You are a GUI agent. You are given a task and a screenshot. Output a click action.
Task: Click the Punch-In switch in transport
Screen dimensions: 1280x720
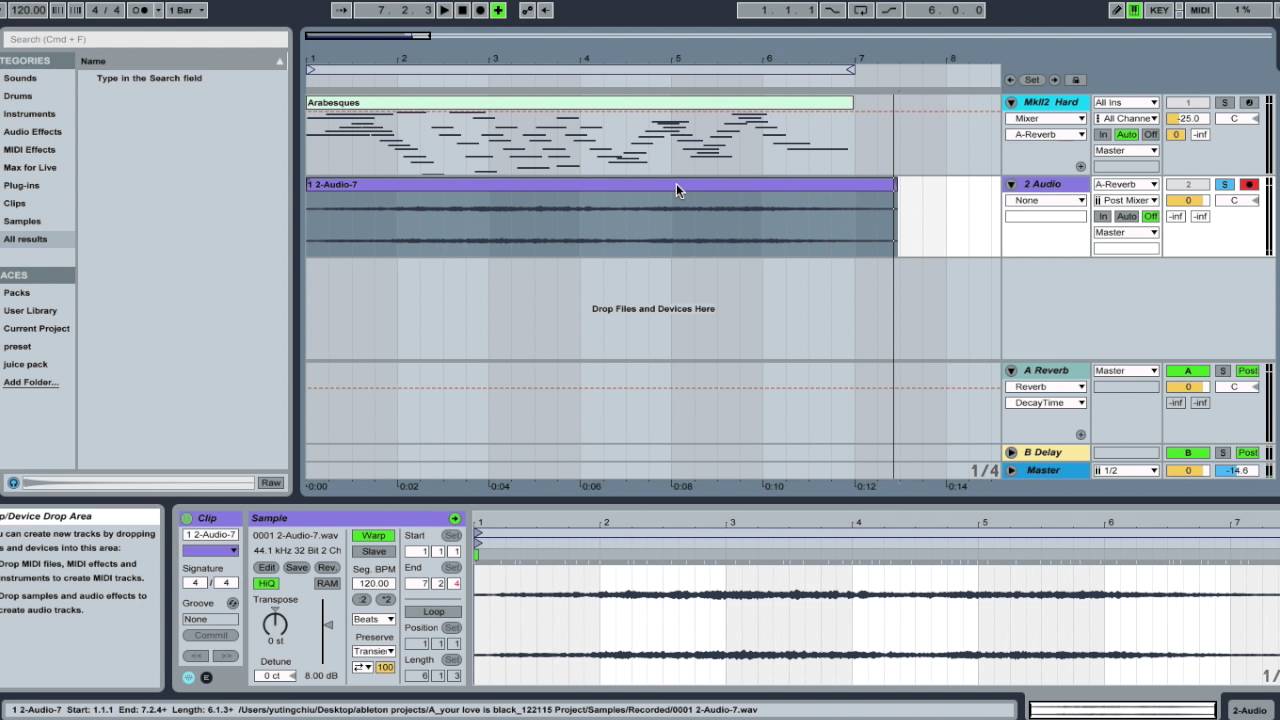(832, 10)
